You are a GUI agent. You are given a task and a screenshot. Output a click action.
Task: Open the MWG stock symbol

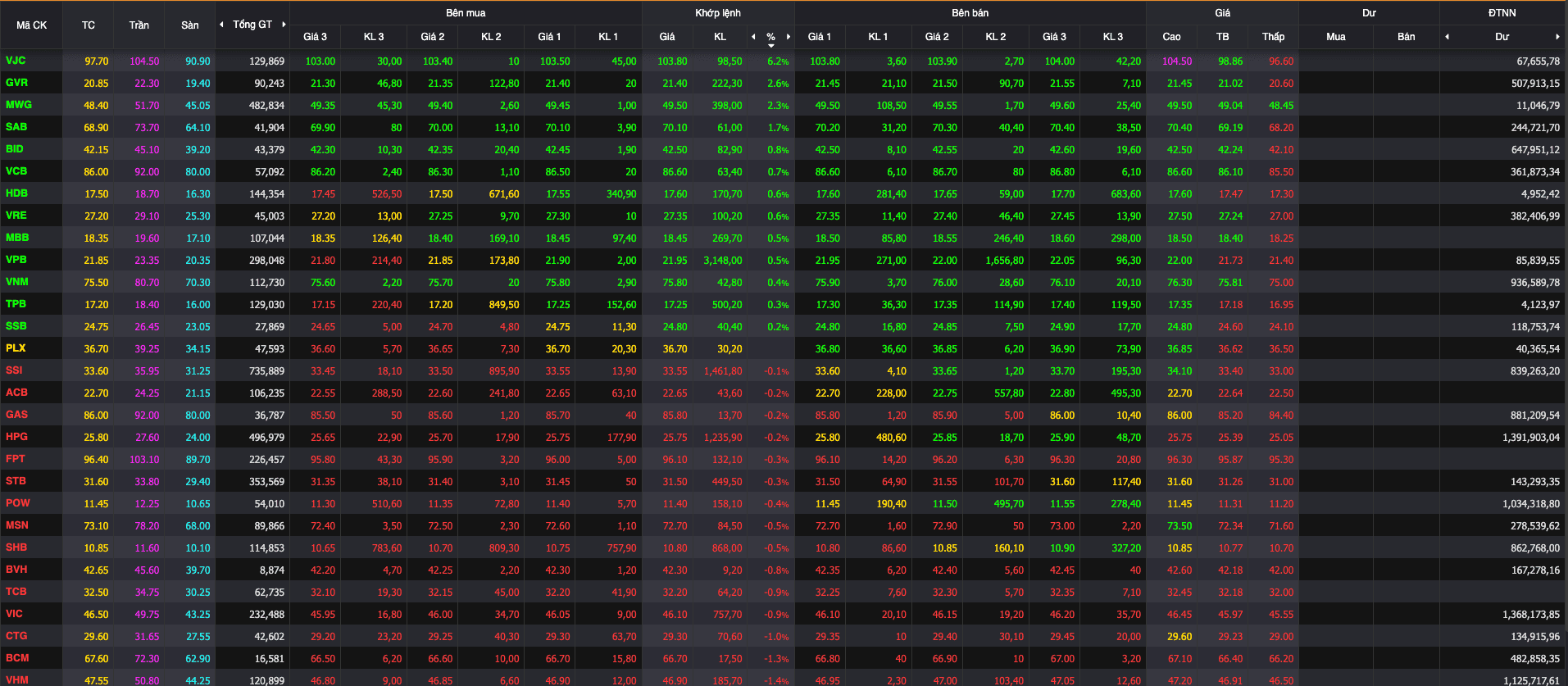tap(19, 105)
